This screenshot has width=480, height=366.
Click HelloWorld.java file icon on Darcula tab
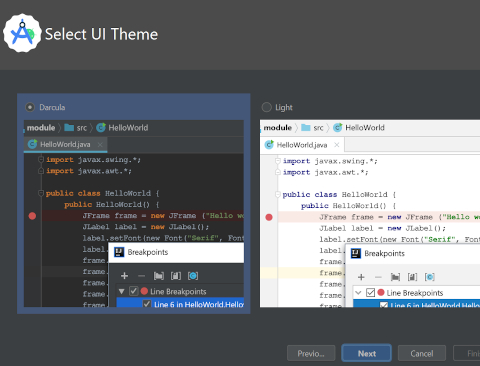pos(32,144)
